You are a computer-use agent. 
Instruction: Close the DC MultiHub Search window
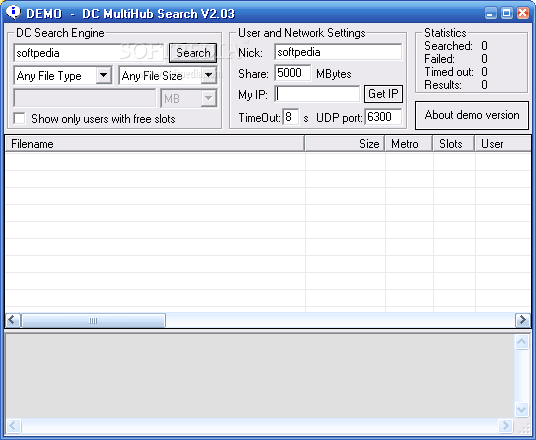pos(523,13)
